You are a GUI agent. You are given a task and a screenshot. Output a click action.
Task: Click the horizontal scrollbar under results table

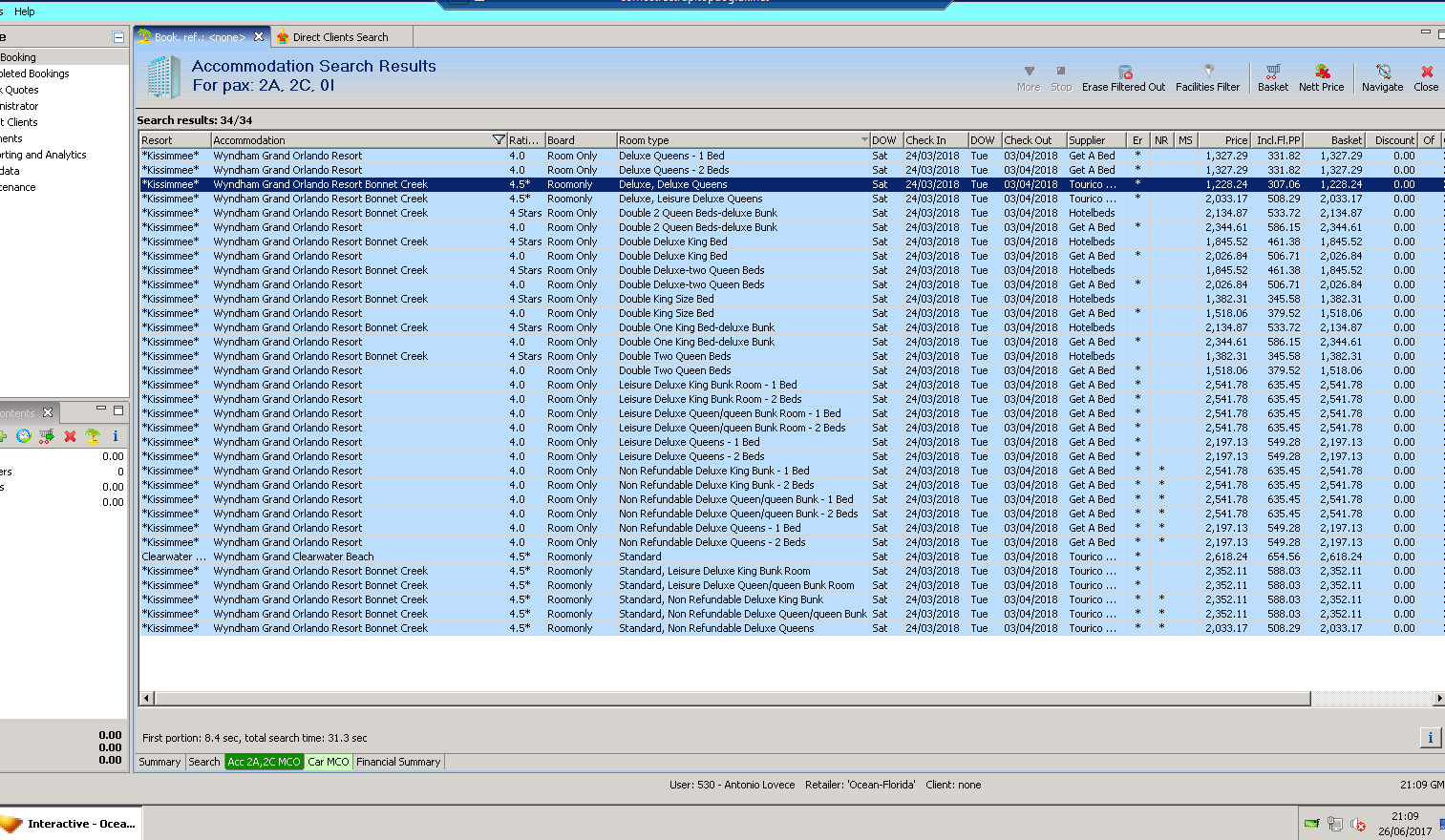point(732,699)
